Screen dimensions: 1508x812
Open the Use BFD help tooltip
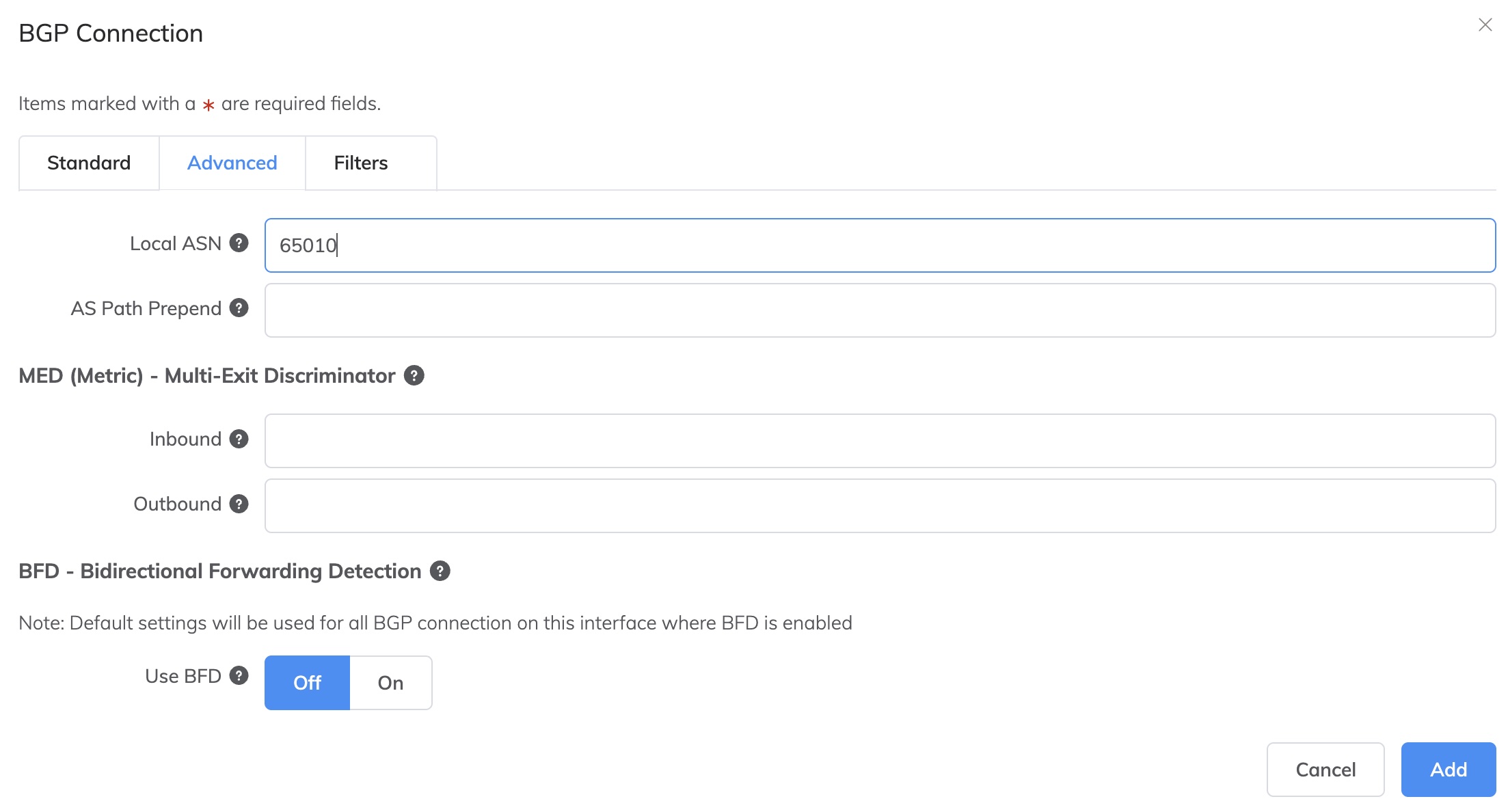coord(239,675)
